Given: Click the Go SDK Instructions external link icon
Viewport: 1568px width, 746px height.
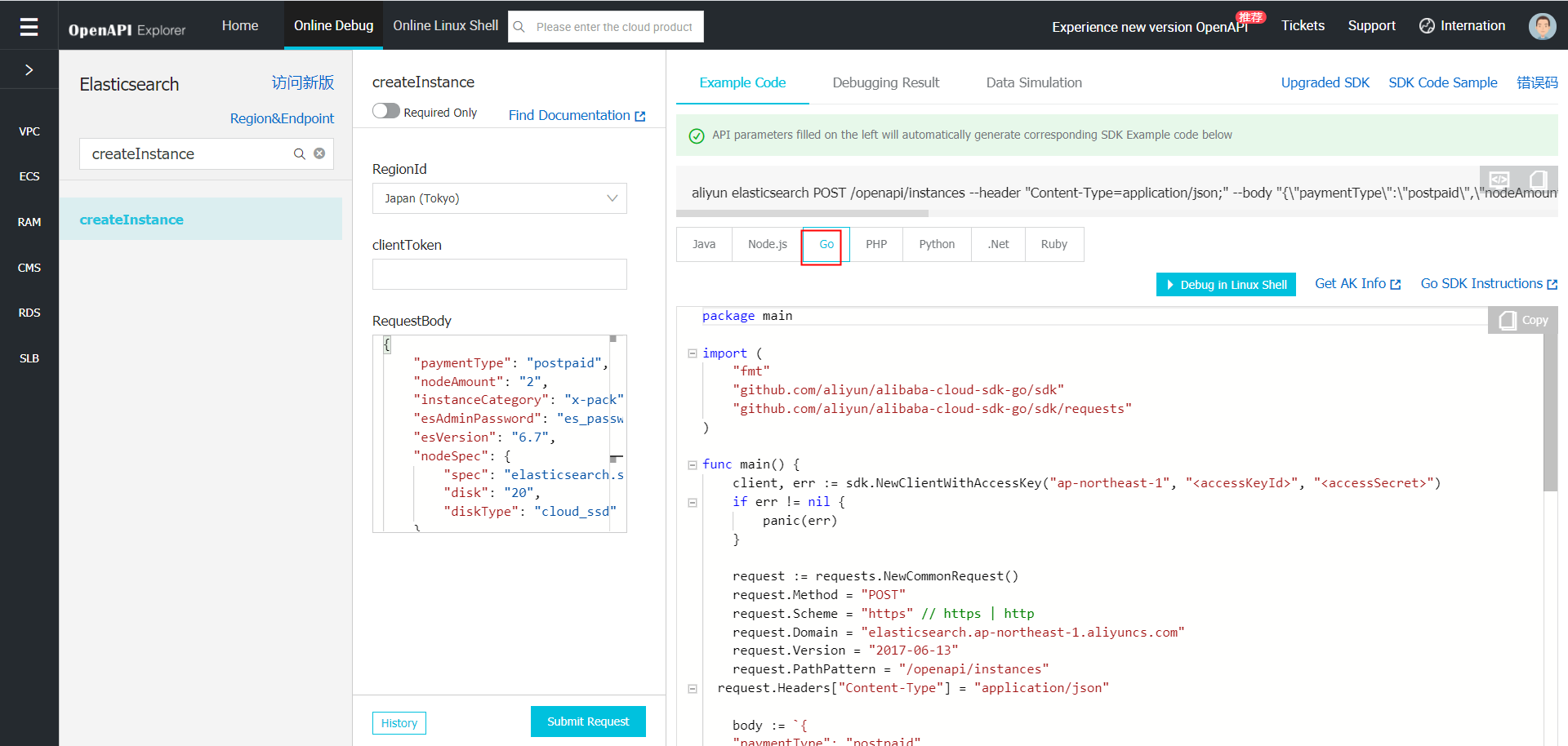Looking at the screenshot, I should tap(1552, 284).
